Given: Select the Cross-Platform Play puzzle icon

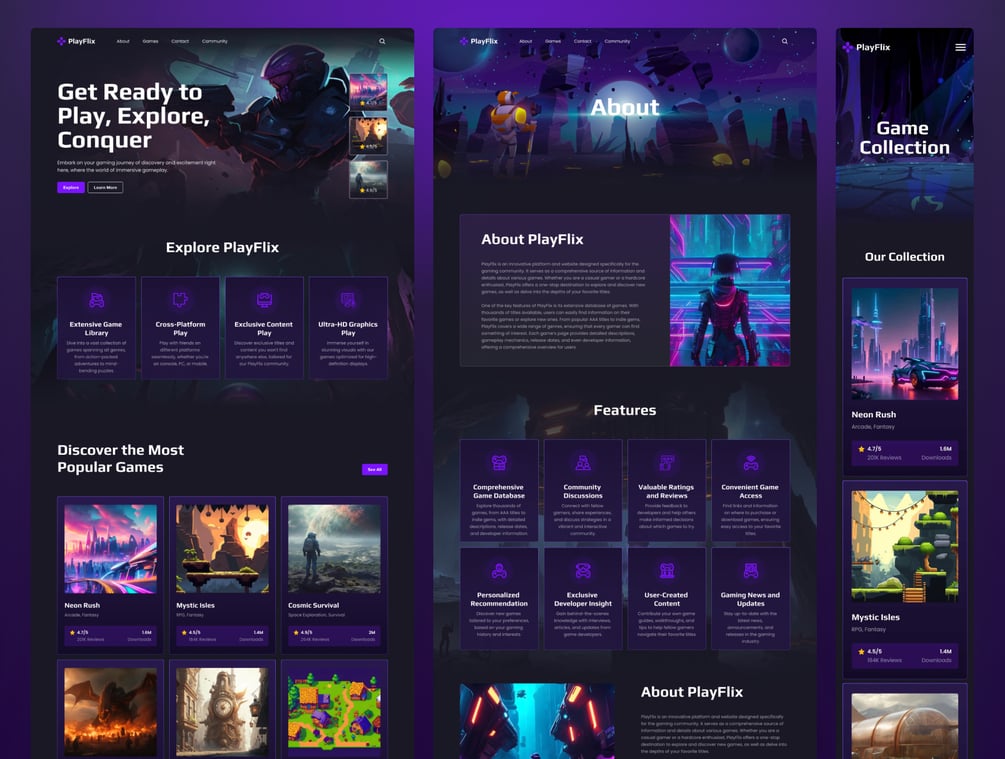Looking at the screenshot, I should 180,299.
